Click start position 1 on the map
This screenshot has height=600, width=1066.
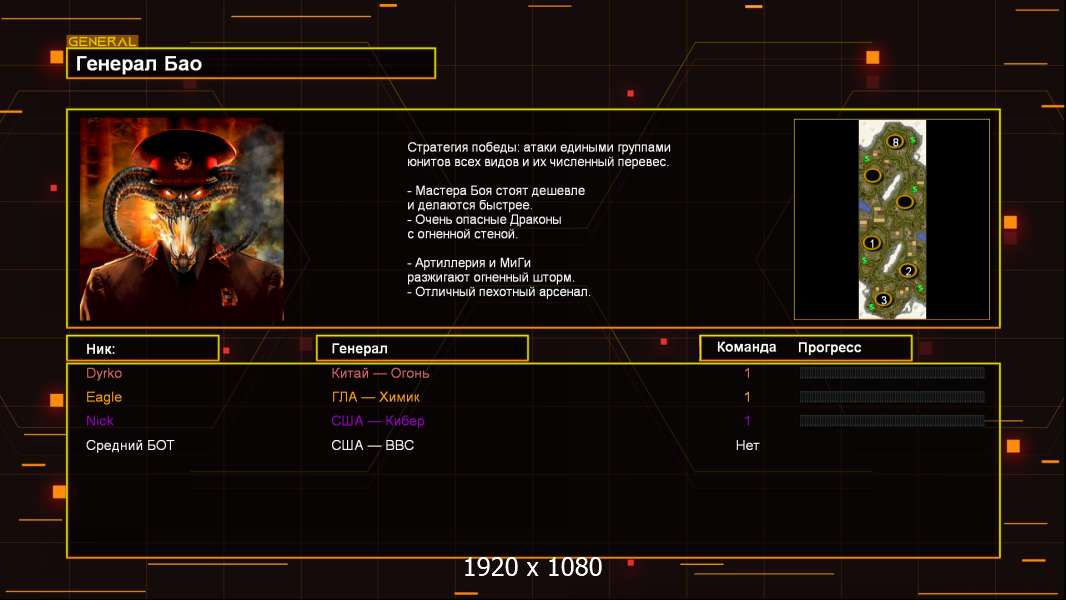pyautogui.click(x=872, y=243)
